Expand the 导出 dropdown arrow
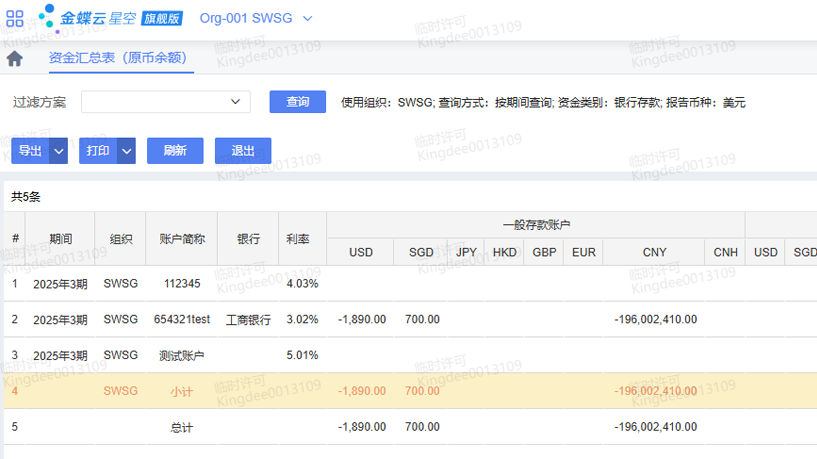Screen dimensions: 817x459 [x=59, y=151]
